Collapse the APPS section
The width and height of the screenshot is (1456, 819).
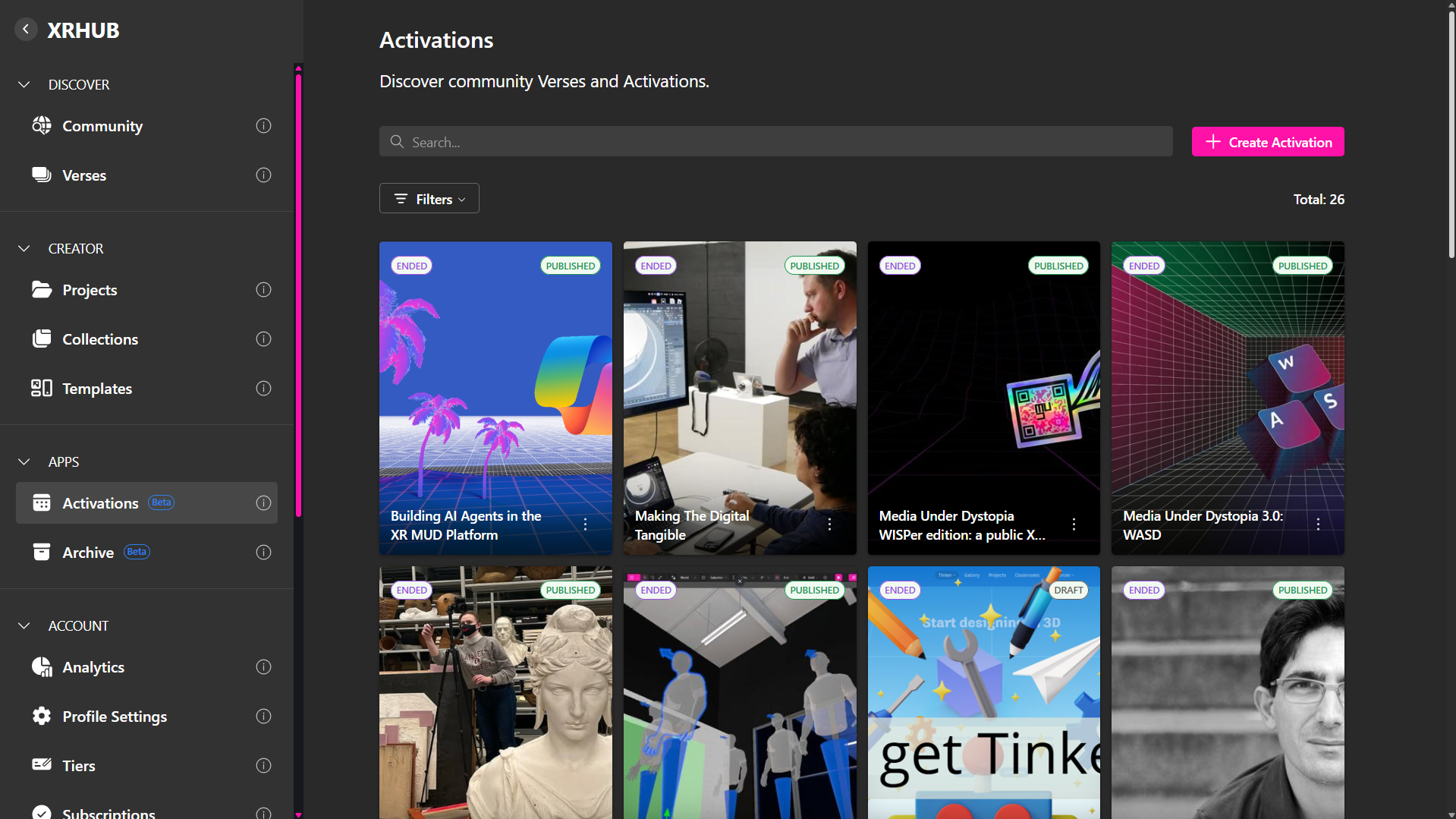click(x=24, y=461)
